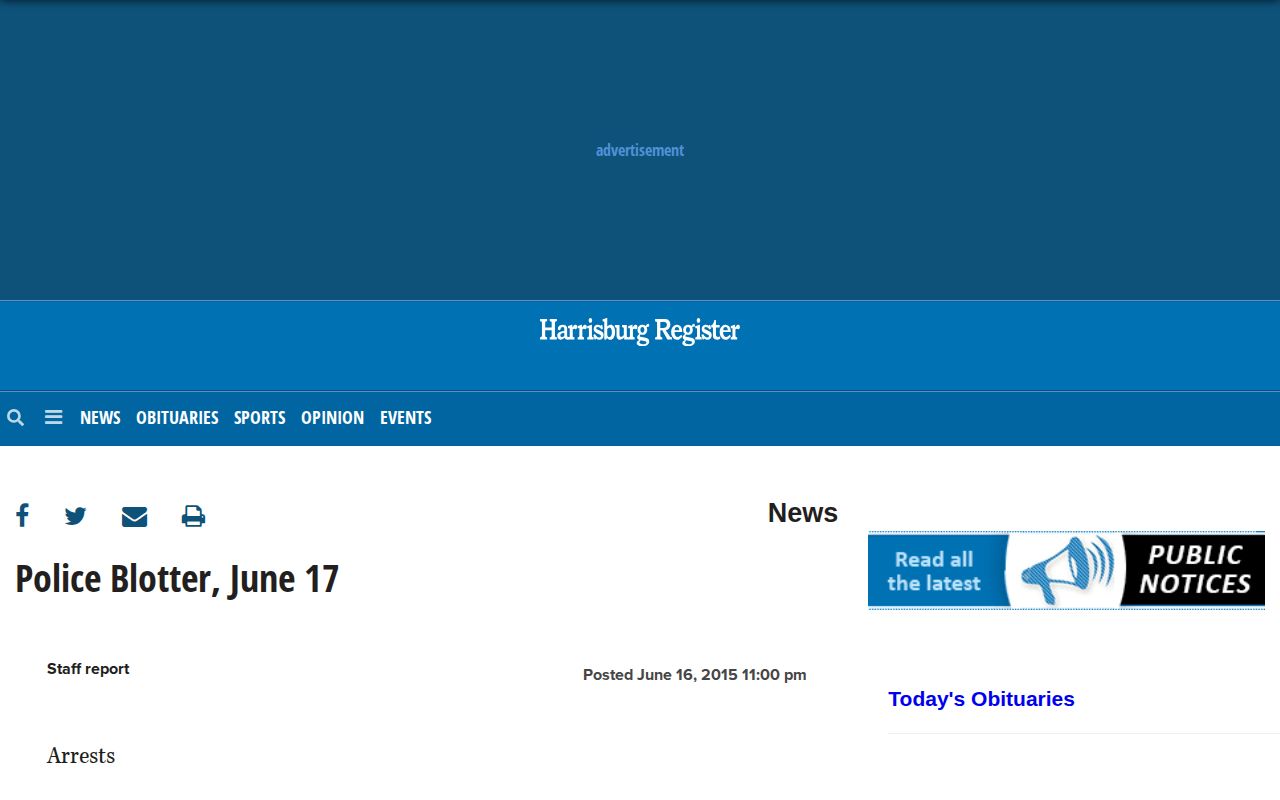Image resolution: width=1280 pixels, height=800 pixels.
Task: Share article on Facebook
Action: point(22,516)
